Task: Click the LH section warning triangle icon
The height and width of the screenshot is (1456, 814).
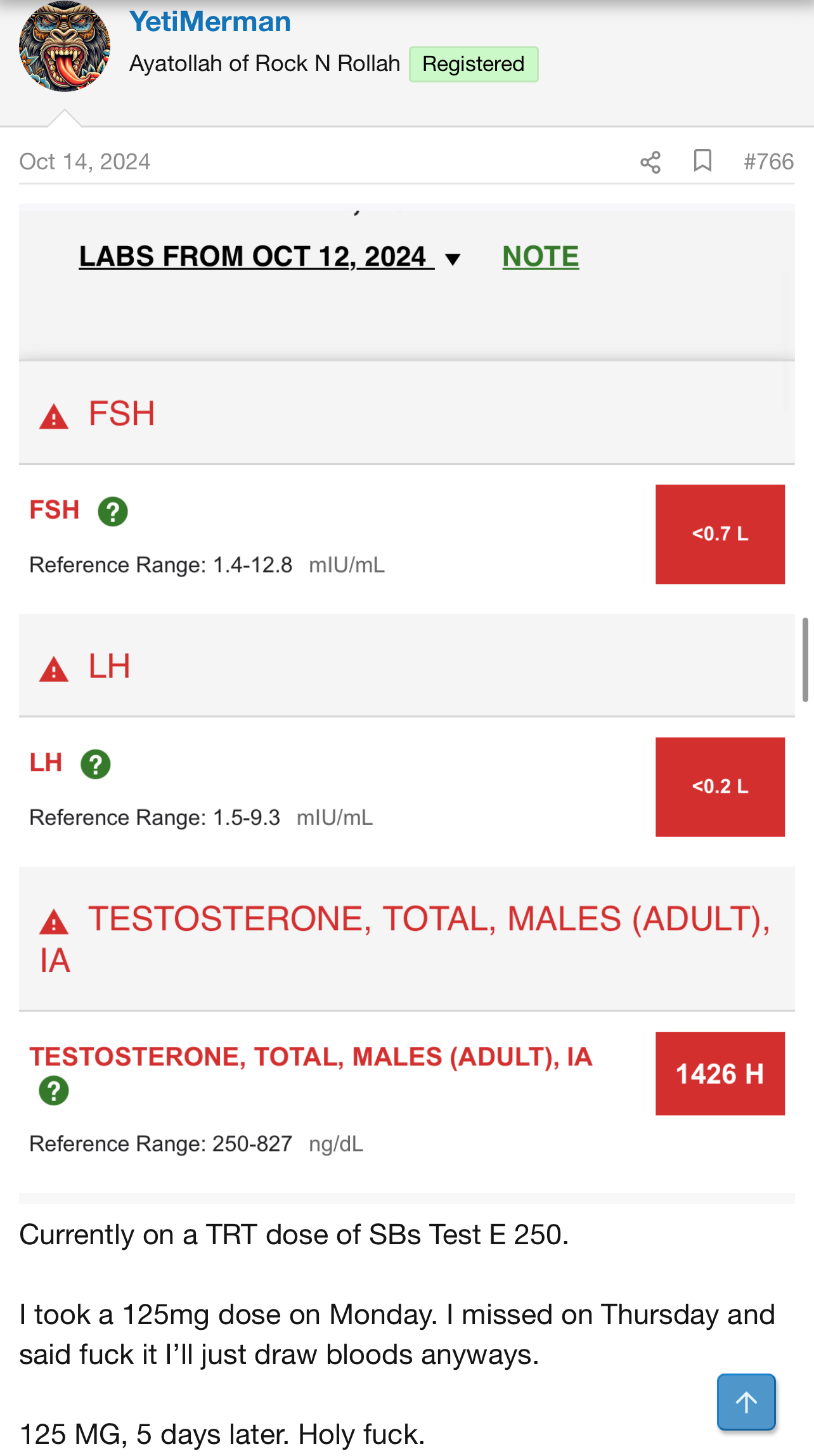Action: pyautogui.click(x=54, y=670)
